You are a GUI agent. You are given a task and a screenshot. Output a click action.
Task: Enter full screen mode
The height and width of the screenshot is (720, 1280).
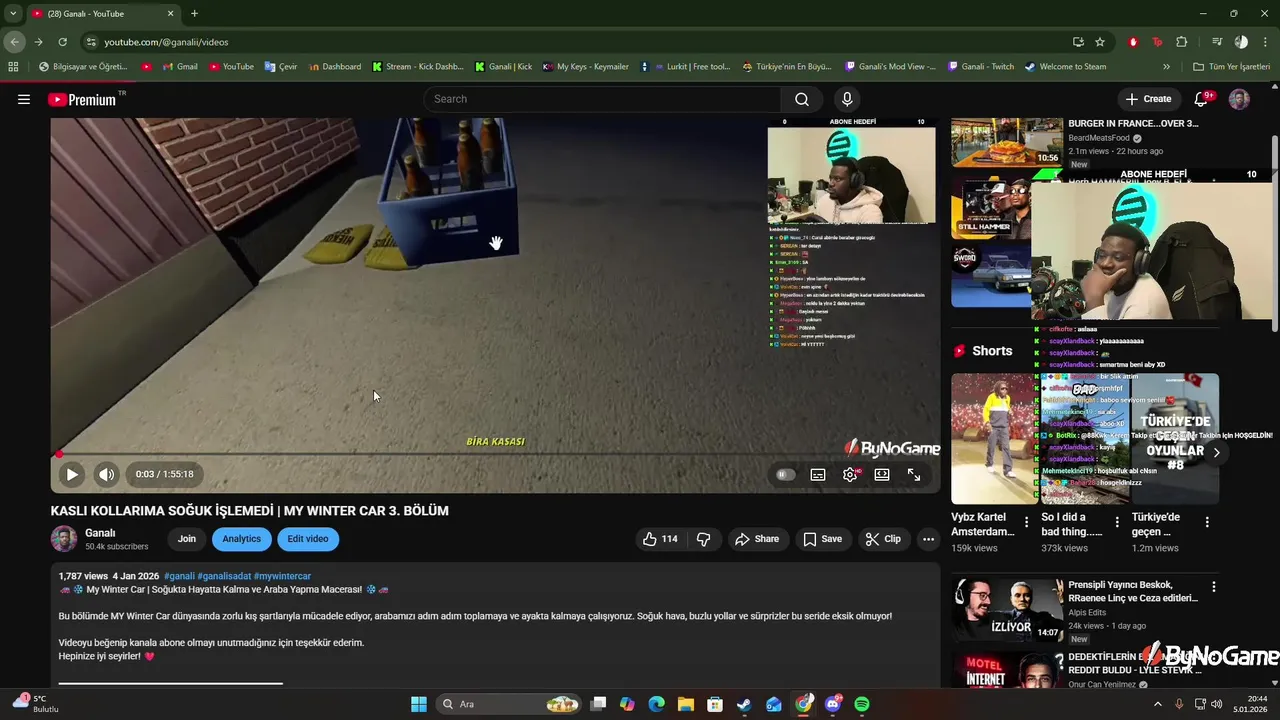click(x=914, y=475)
